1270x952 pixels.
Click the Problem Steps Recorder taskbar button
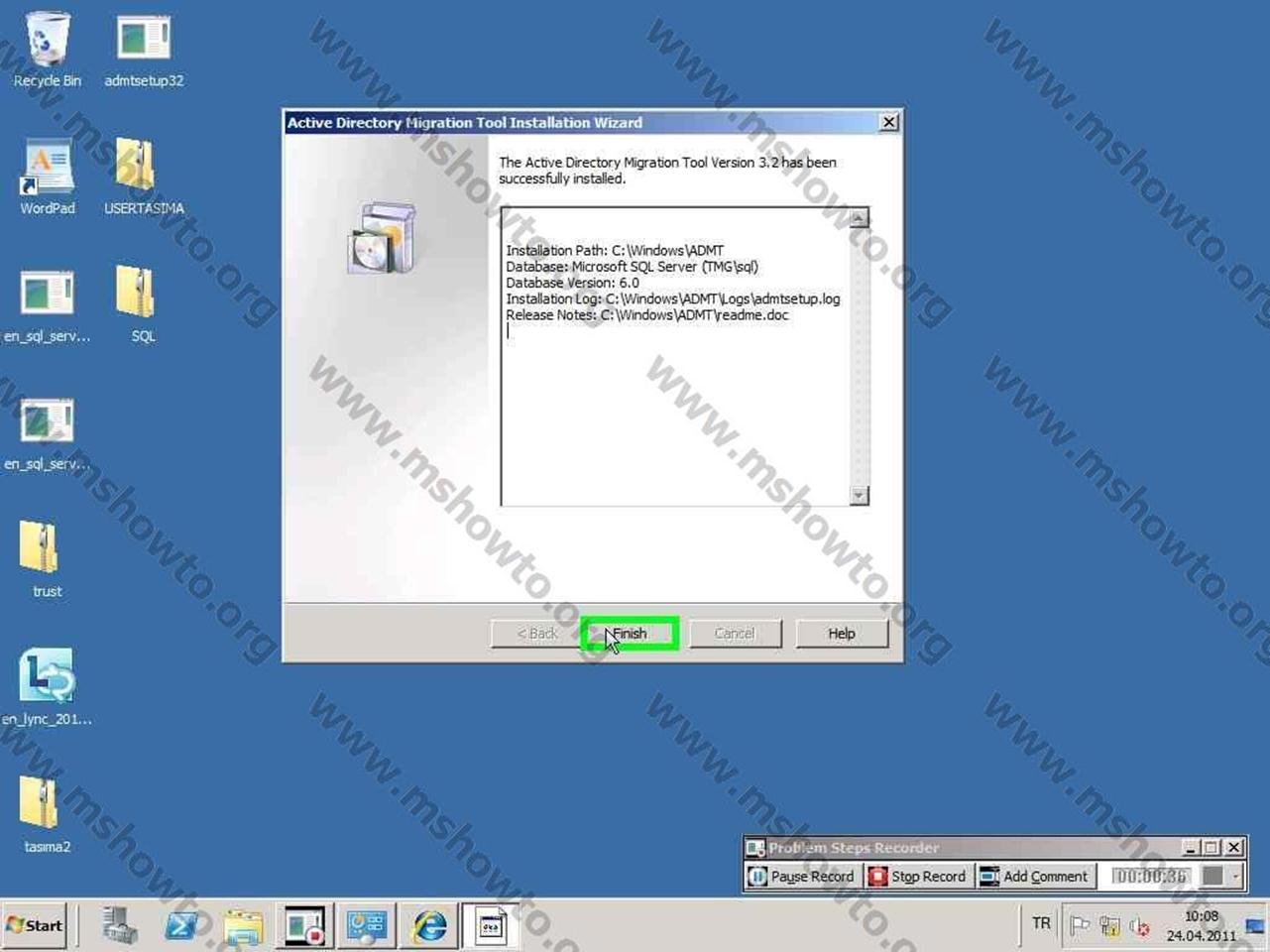coord(304,926)
